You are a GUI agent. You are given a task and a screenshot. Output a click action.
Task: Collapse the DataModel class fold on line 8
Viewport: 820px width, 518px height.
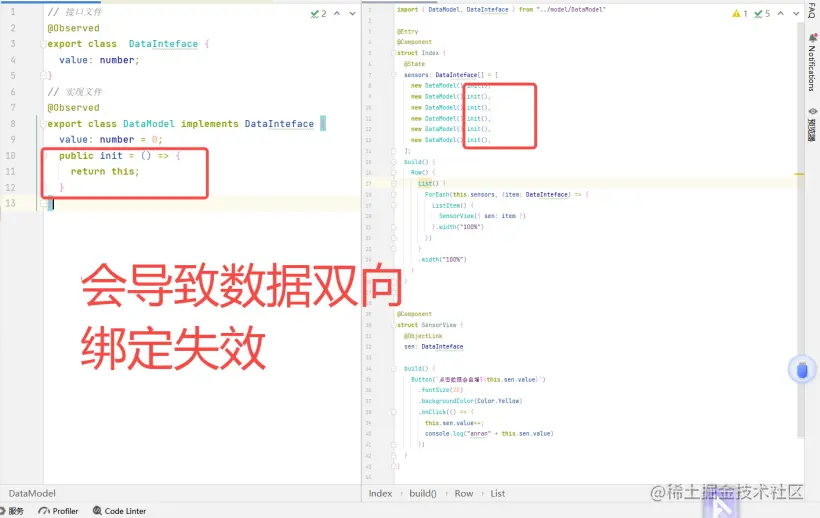pyautogui.click(x=43, y=124)
